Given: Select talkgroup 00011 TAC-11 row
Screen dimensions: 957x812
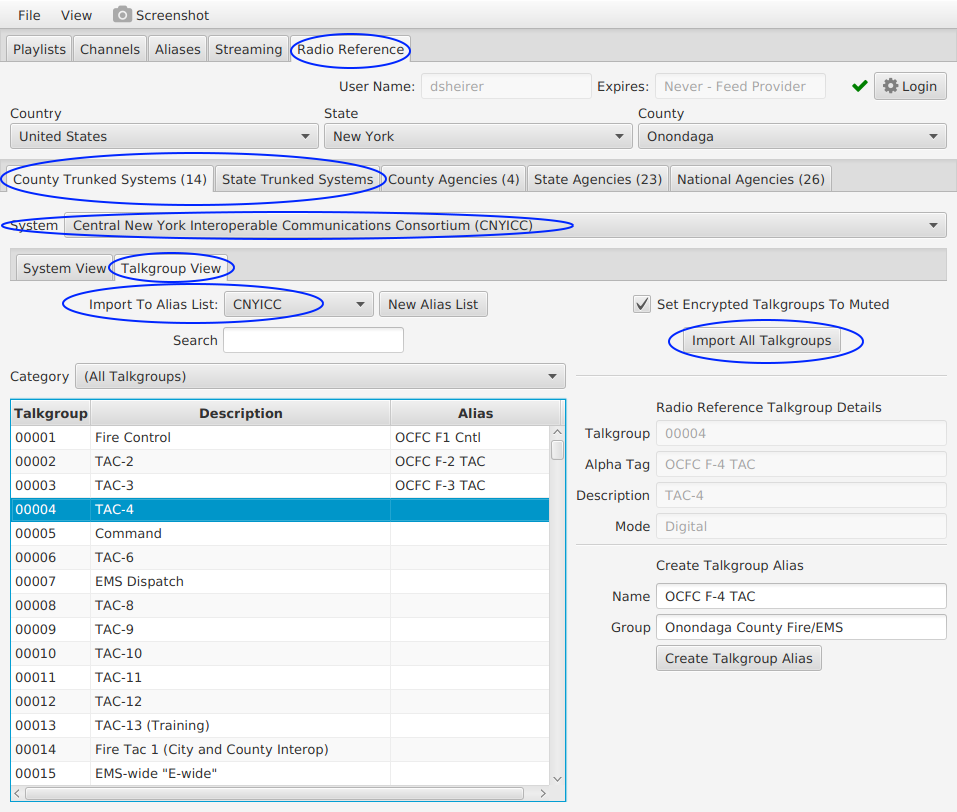Looking at the screenshot, I should (280, 677).
